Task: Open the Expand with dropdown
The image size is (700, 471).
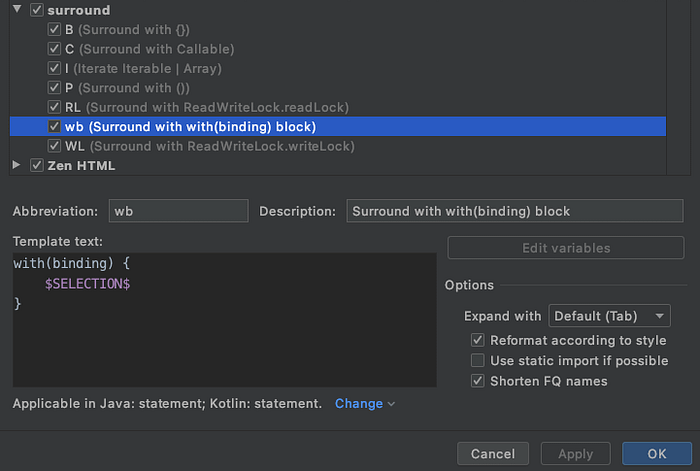Action: point(609,316)
